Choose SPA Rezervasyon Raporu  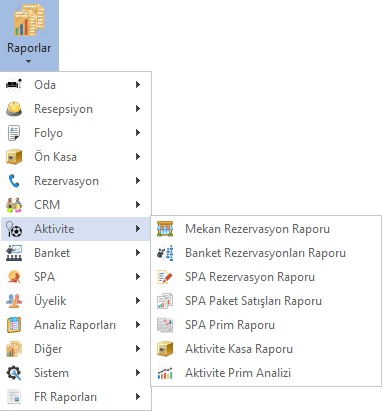click(266, 277)
